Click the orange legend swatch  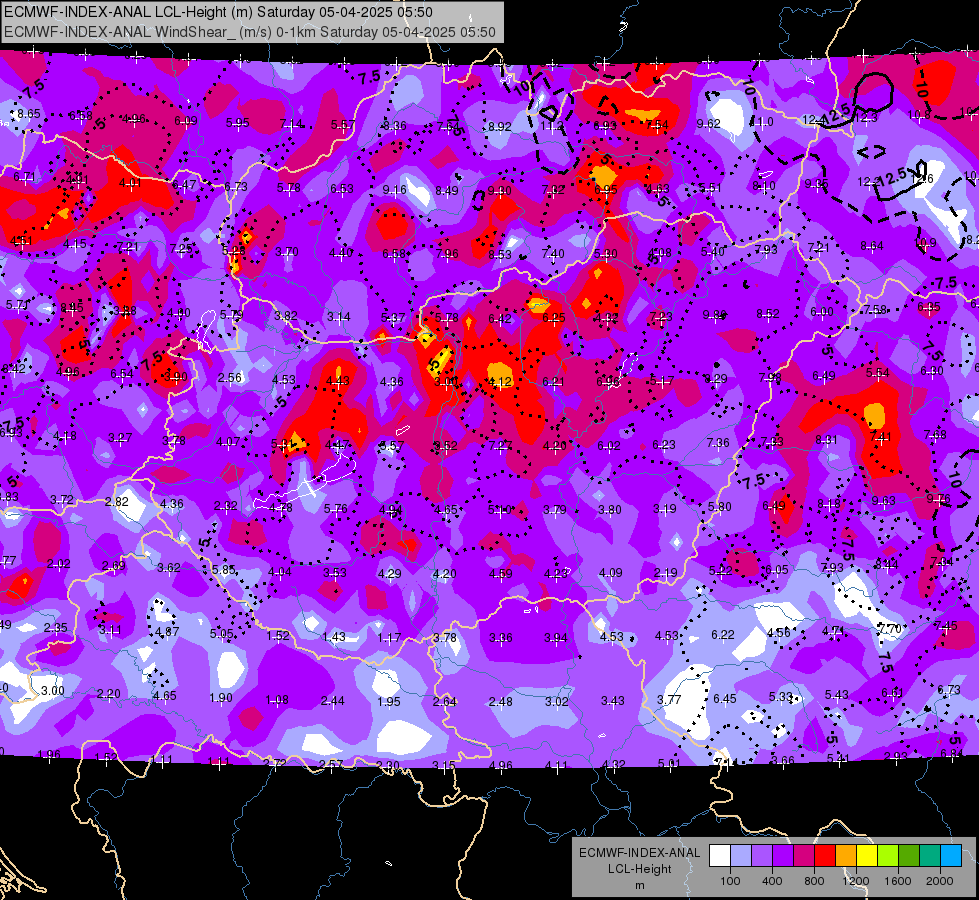coord(846,856)
